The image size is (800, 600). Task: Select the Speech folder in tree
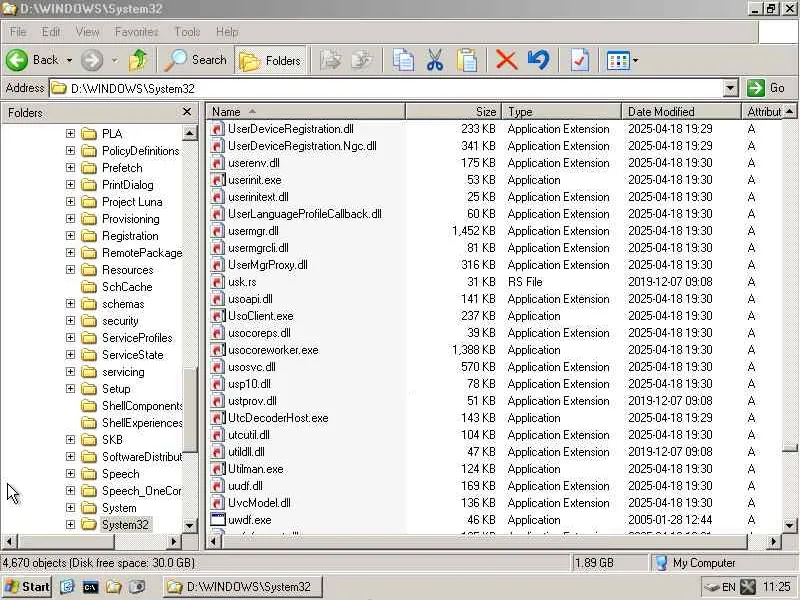click(120, 473)
